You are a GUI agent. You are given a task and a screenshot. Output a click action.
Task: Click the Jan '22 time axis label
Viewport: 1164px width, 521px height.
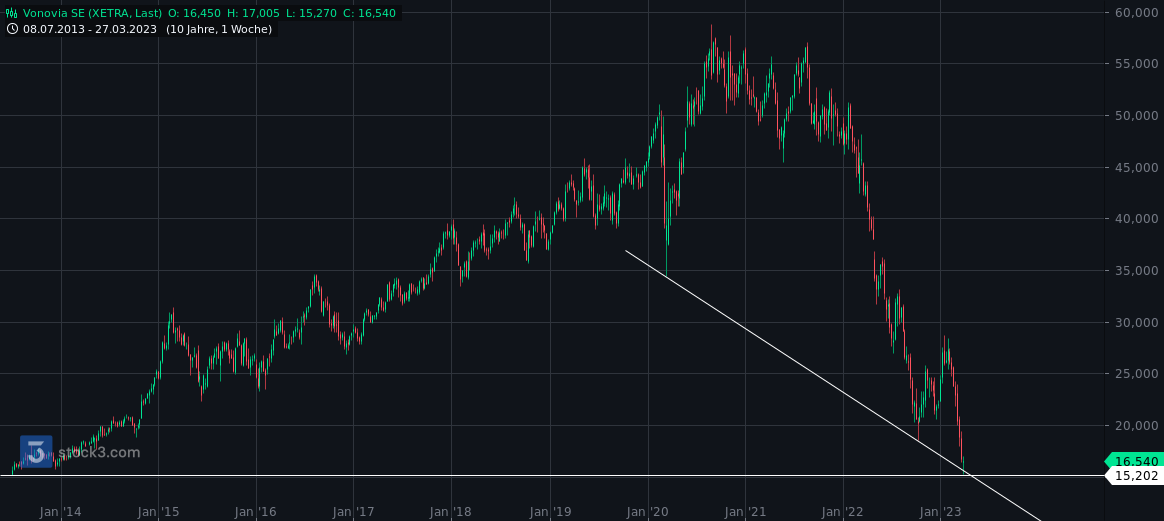(x=843, y=511)
